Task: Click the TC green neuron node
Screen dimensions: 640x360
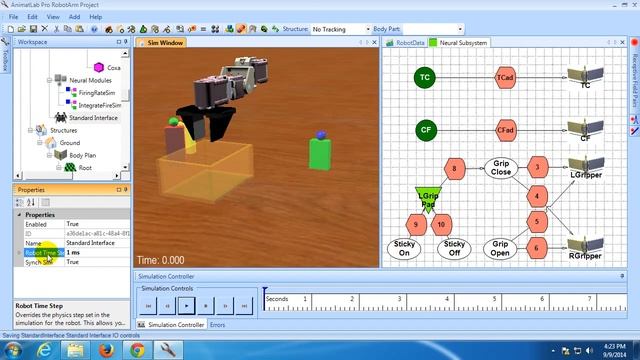Action: click(x=424, y=78)
